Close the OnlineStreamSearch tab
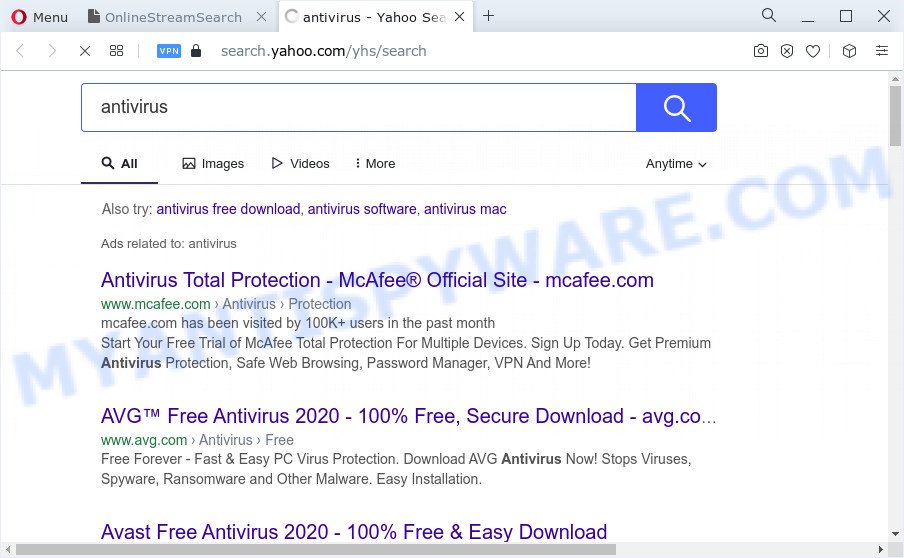 click(x=261, y=17)
